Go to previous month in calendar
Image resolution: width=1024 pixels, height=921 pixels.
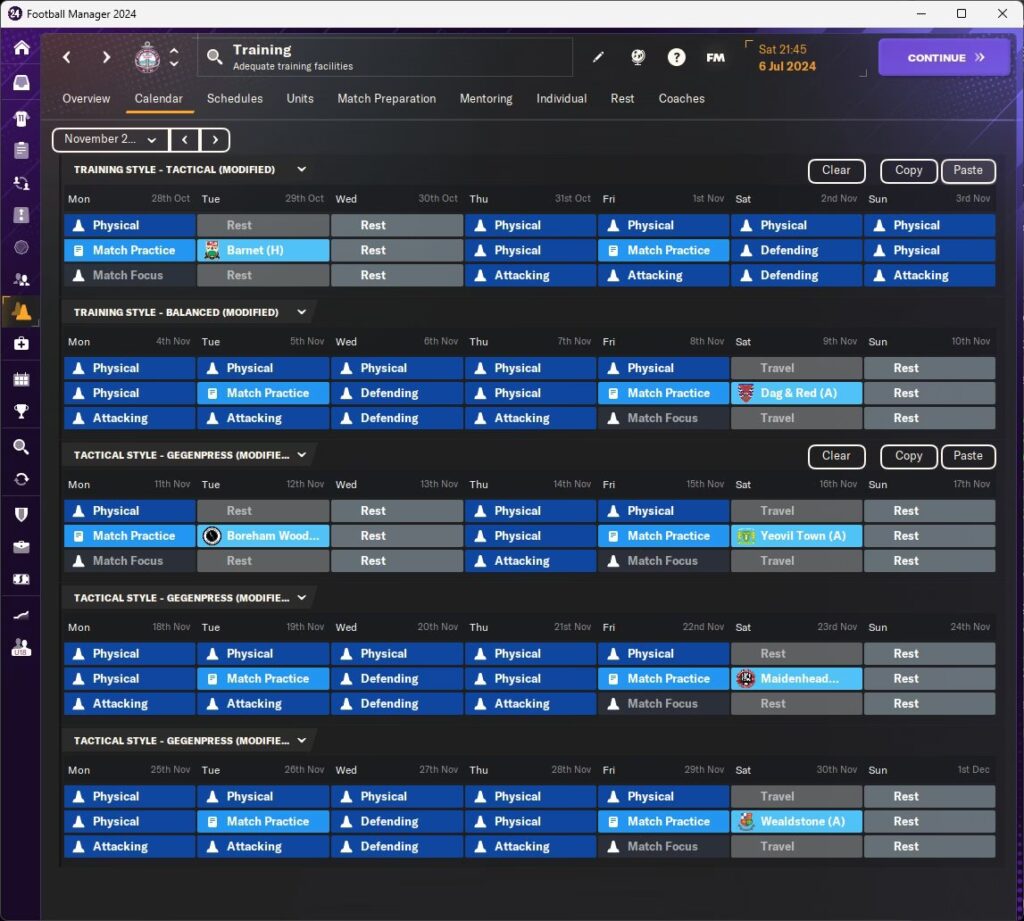(184, 140)
